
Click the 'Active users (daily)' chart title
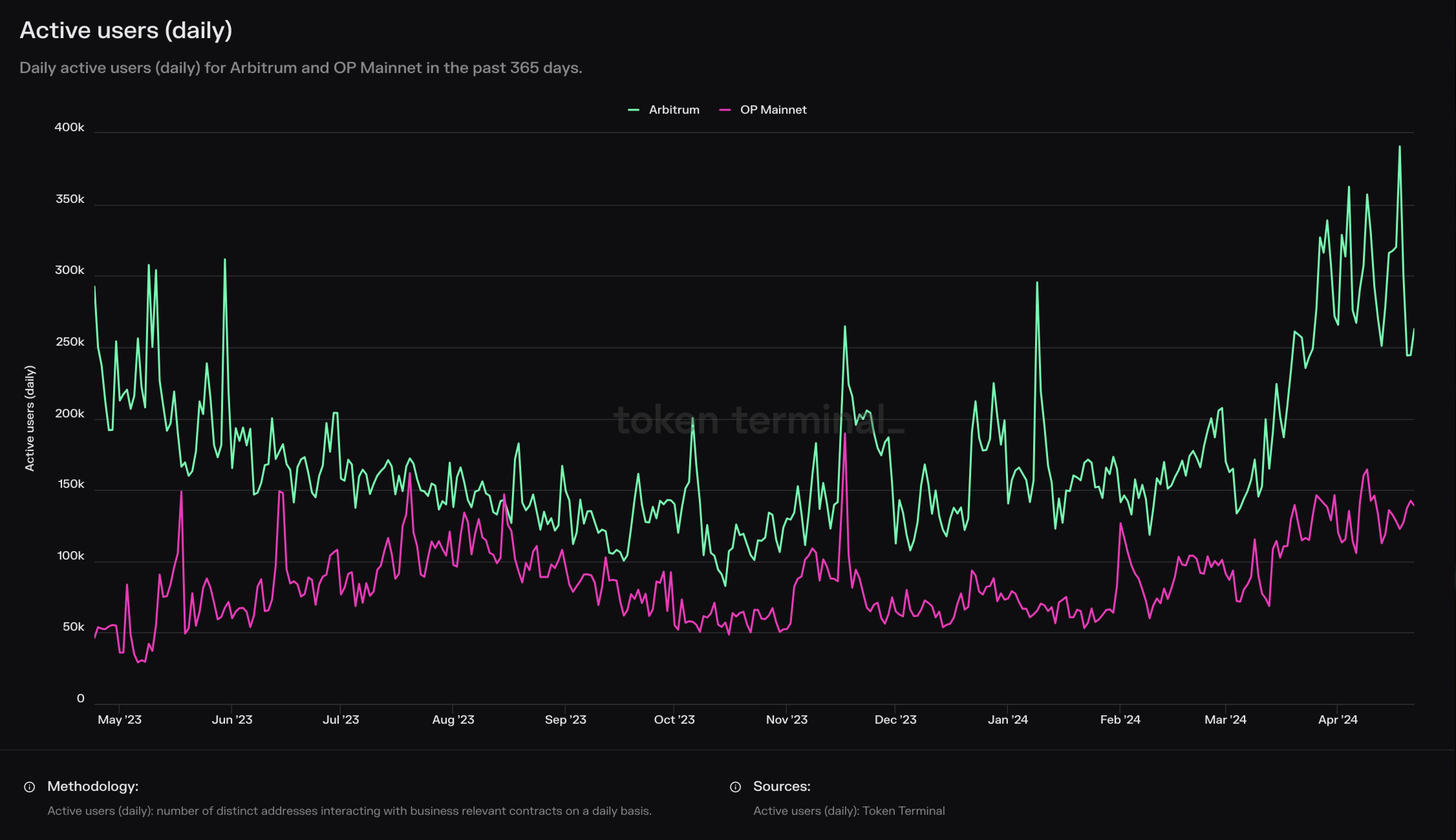coord(126,30)
